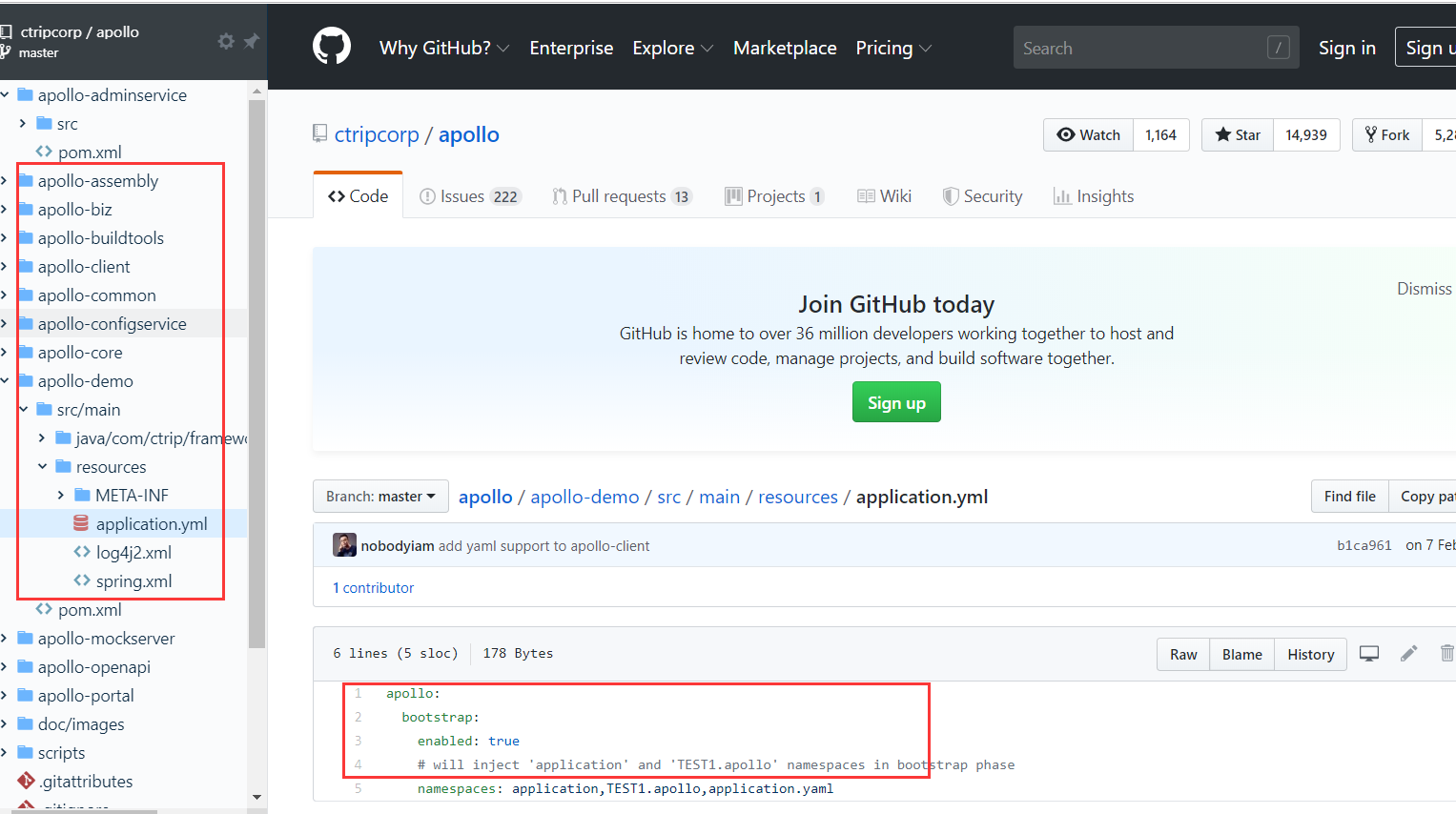
Task: Star the apollo repository
Action: pos(1238,135)
